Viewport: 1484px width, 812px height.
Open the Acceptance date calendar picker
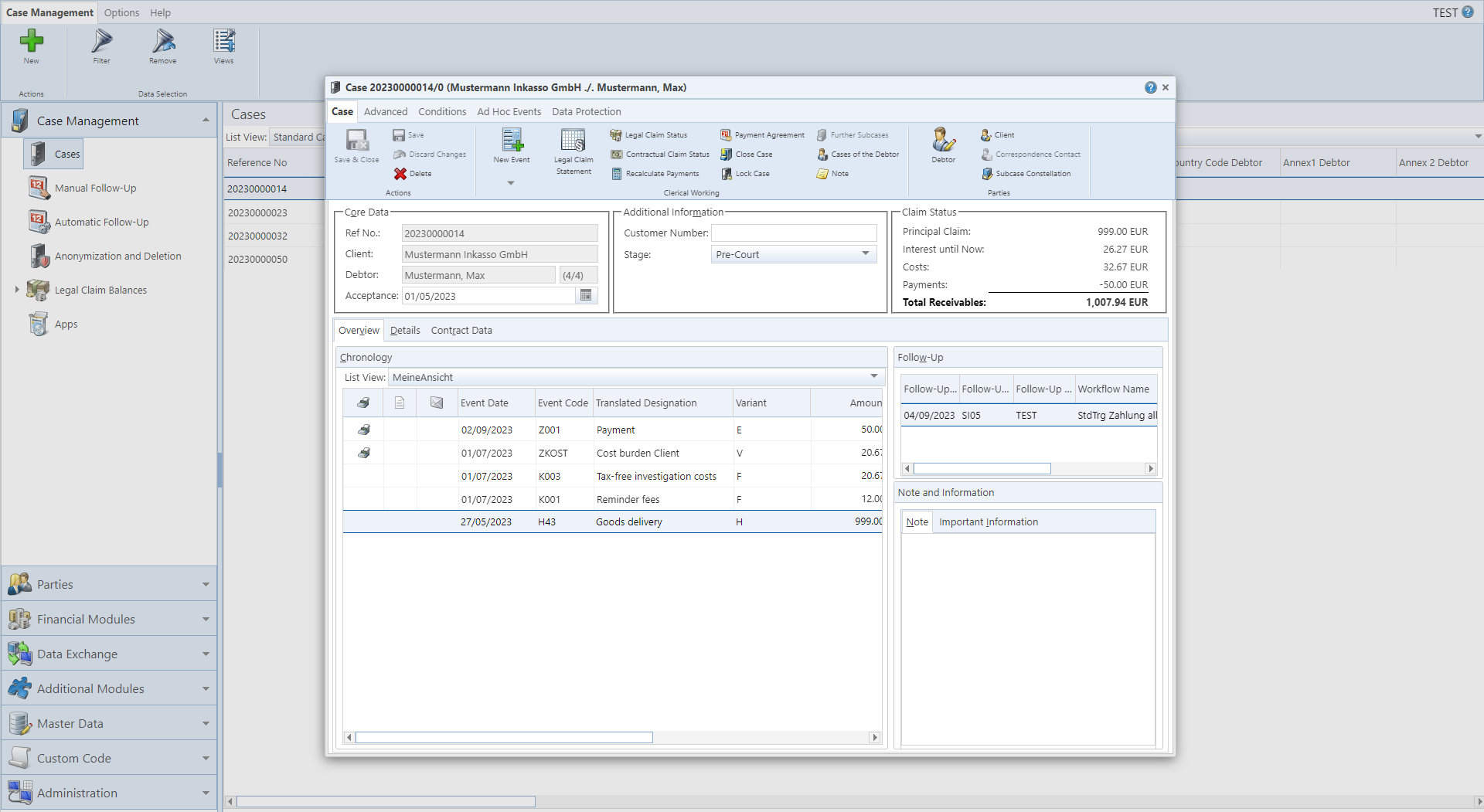586,296
